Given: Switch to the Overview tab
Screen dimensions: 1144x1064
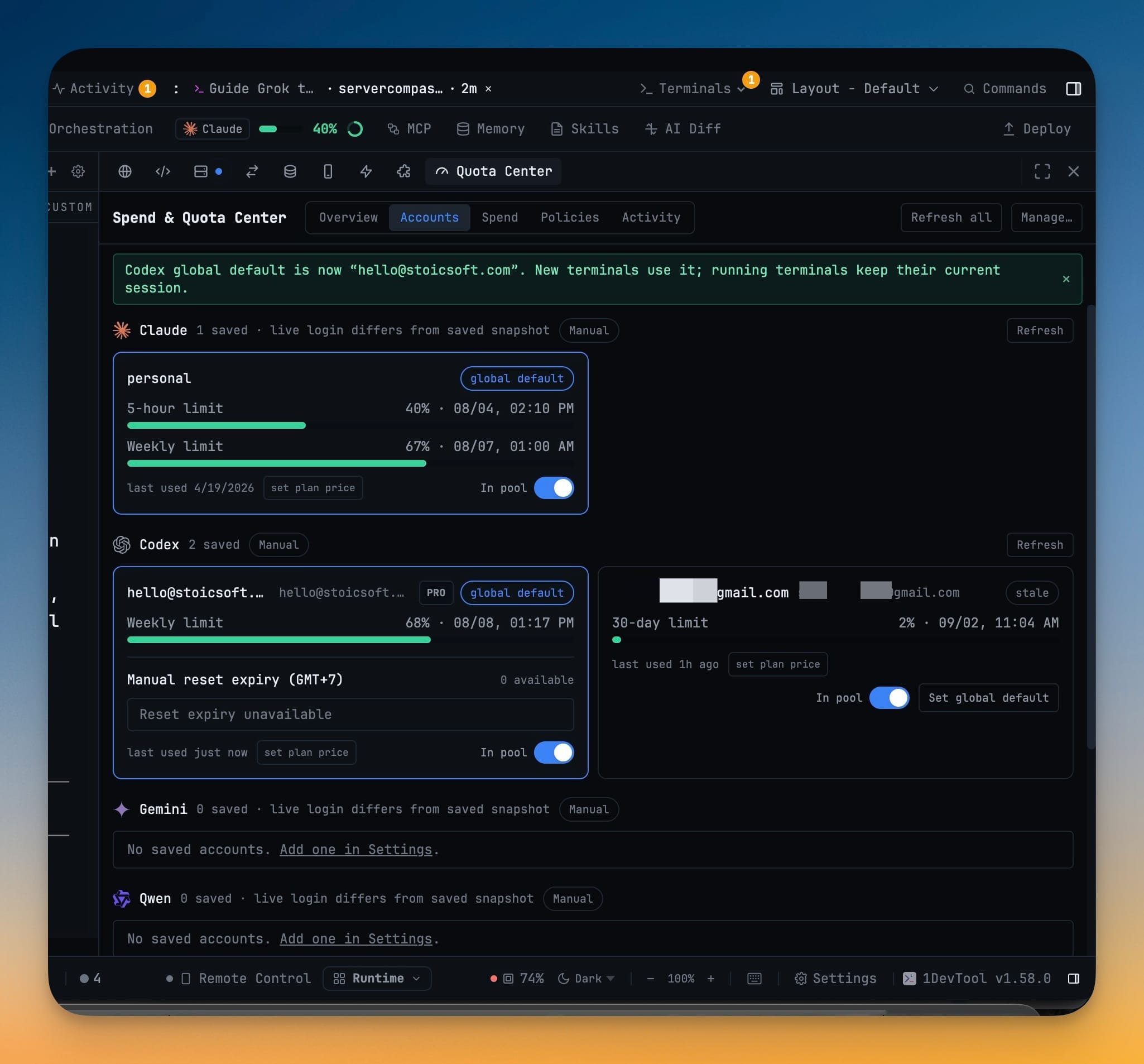Looking at the screenshot, I should [x=348, y=218].
